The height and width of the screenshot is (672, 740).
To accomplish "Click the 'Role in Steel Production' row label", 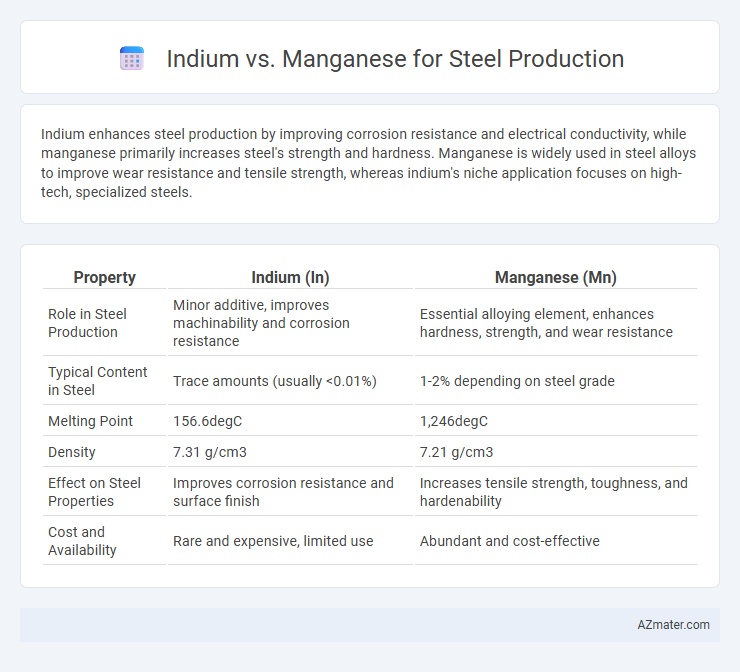I will coord(87,323).
